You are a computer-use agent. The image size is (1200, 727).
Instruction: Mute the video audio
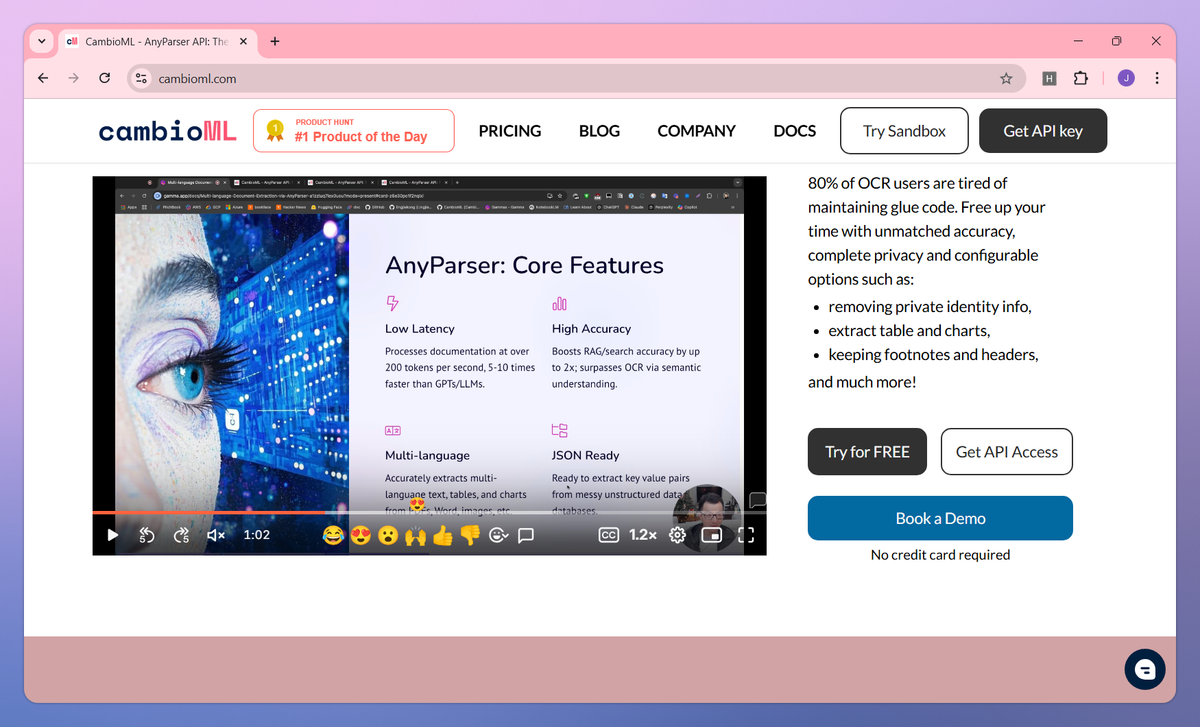tap(214, 535)
